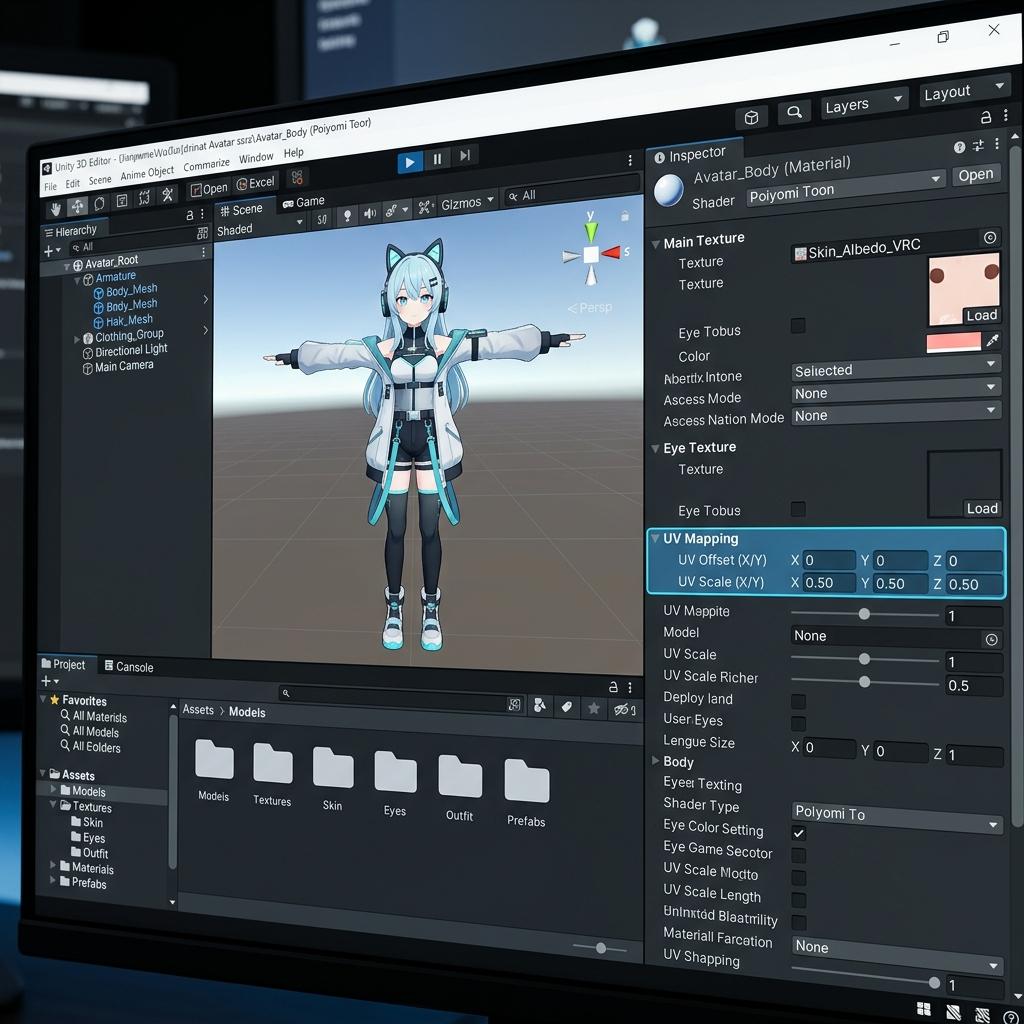Toggle the 2D scene view button

[322, 219]
